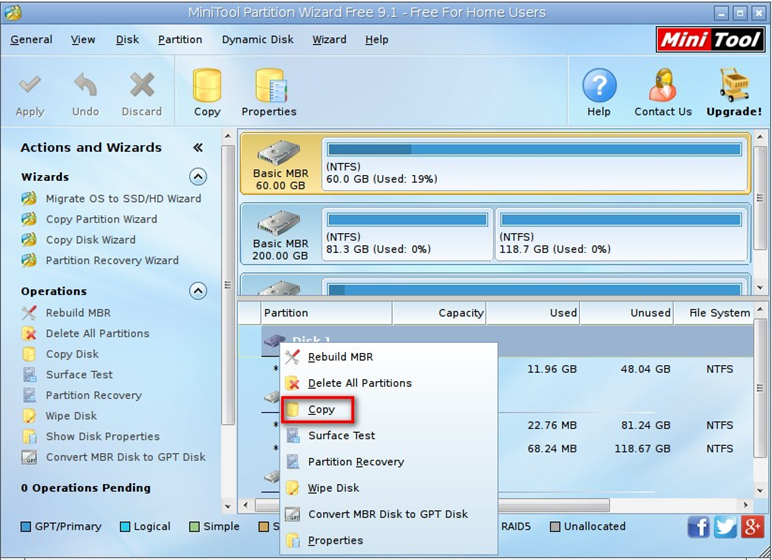The image size is (772, 560).
Task: Click the Simple legend color swatch
Action: [x=194, y=527]
